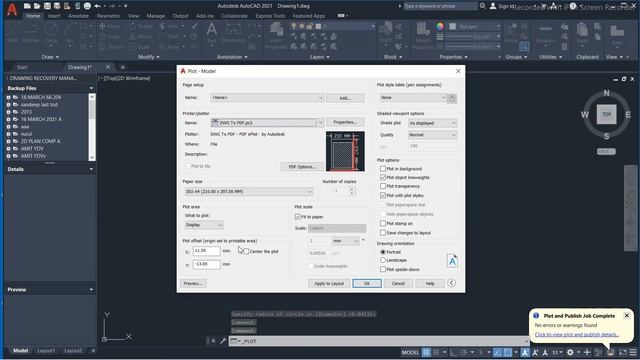Image resolution: width=640 pixels, height=360 pixels.
Task: Click the plotter tray icon in status bar
Action: tap(611, 352)
